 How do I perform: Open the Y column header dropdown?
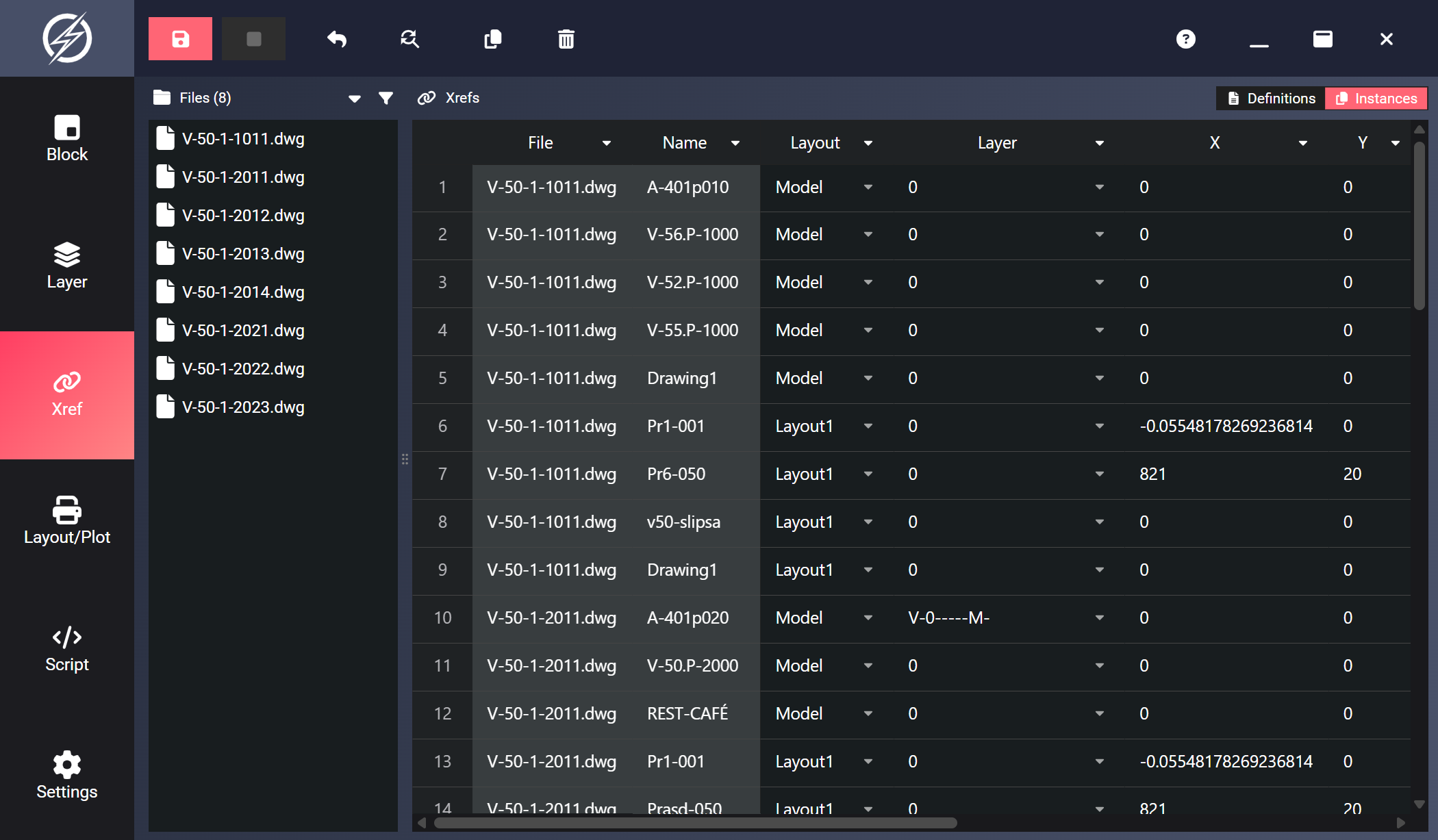(x=1396, y=143)
